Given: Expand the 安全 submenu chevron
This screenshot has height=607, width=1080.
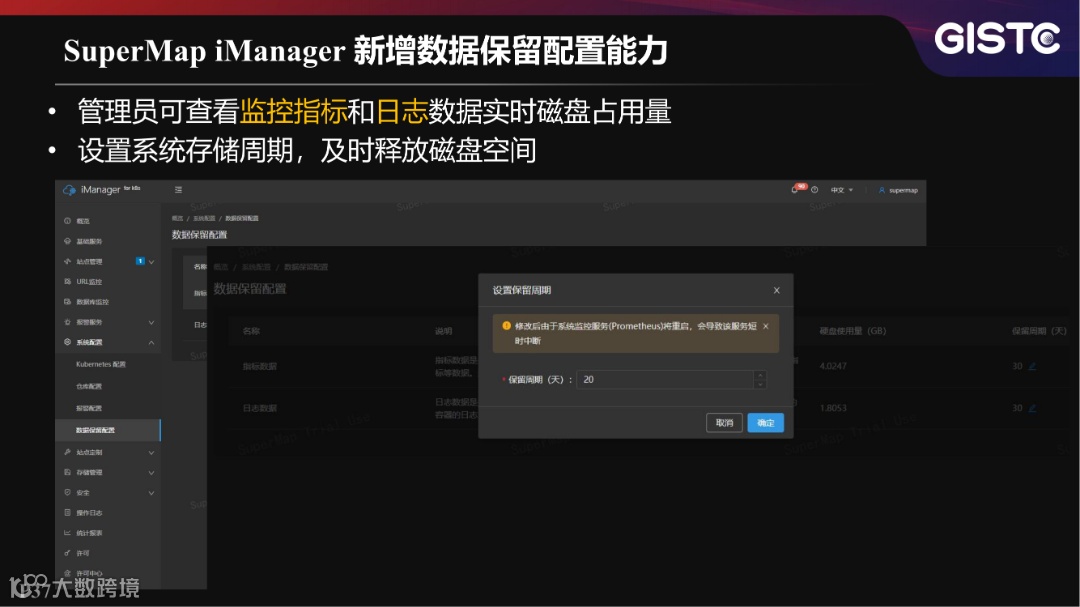Looking at the screenshot, I should [x=152, y=493].
